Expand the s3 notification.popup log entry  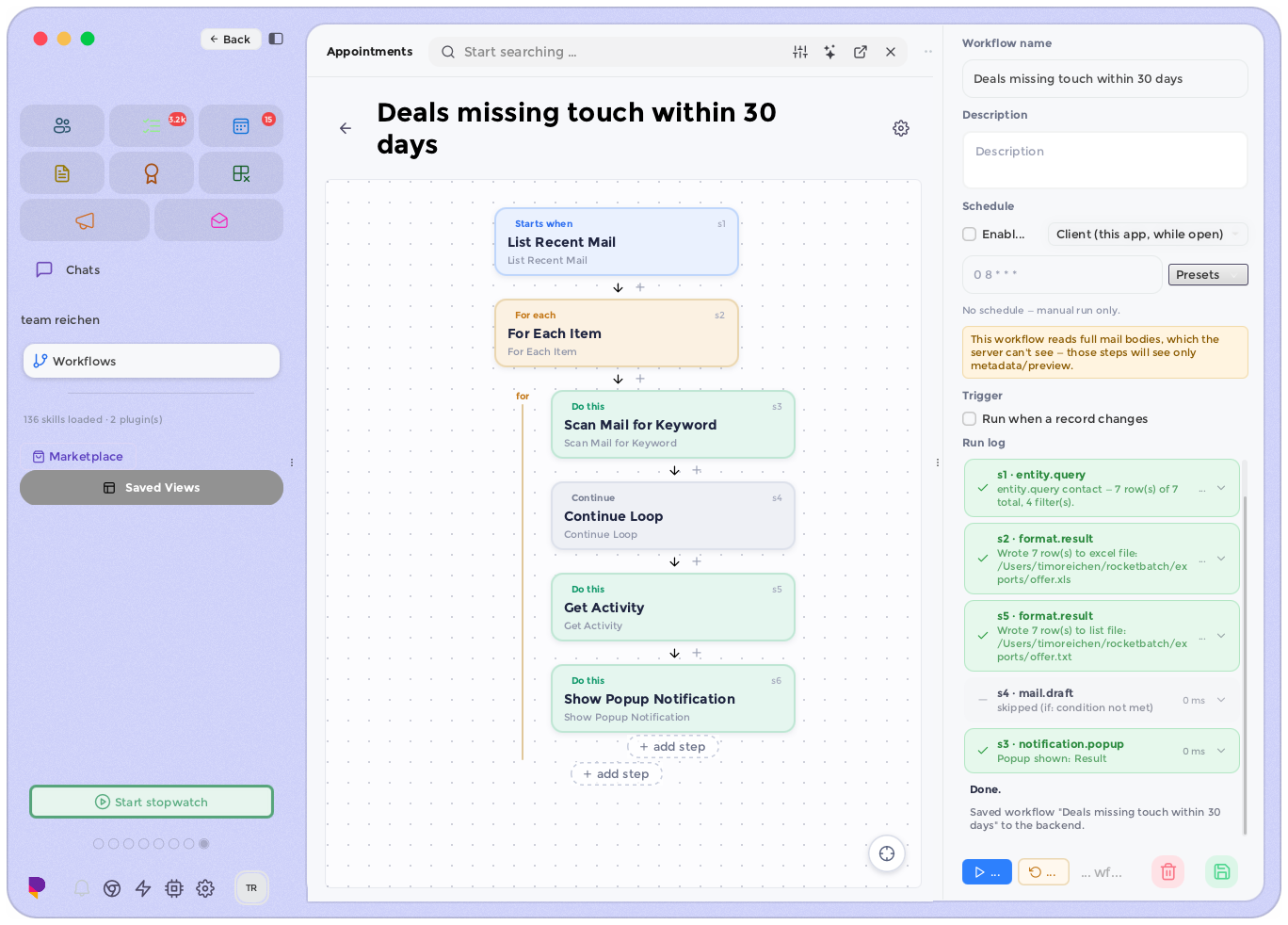click(x=1221, y=751)
